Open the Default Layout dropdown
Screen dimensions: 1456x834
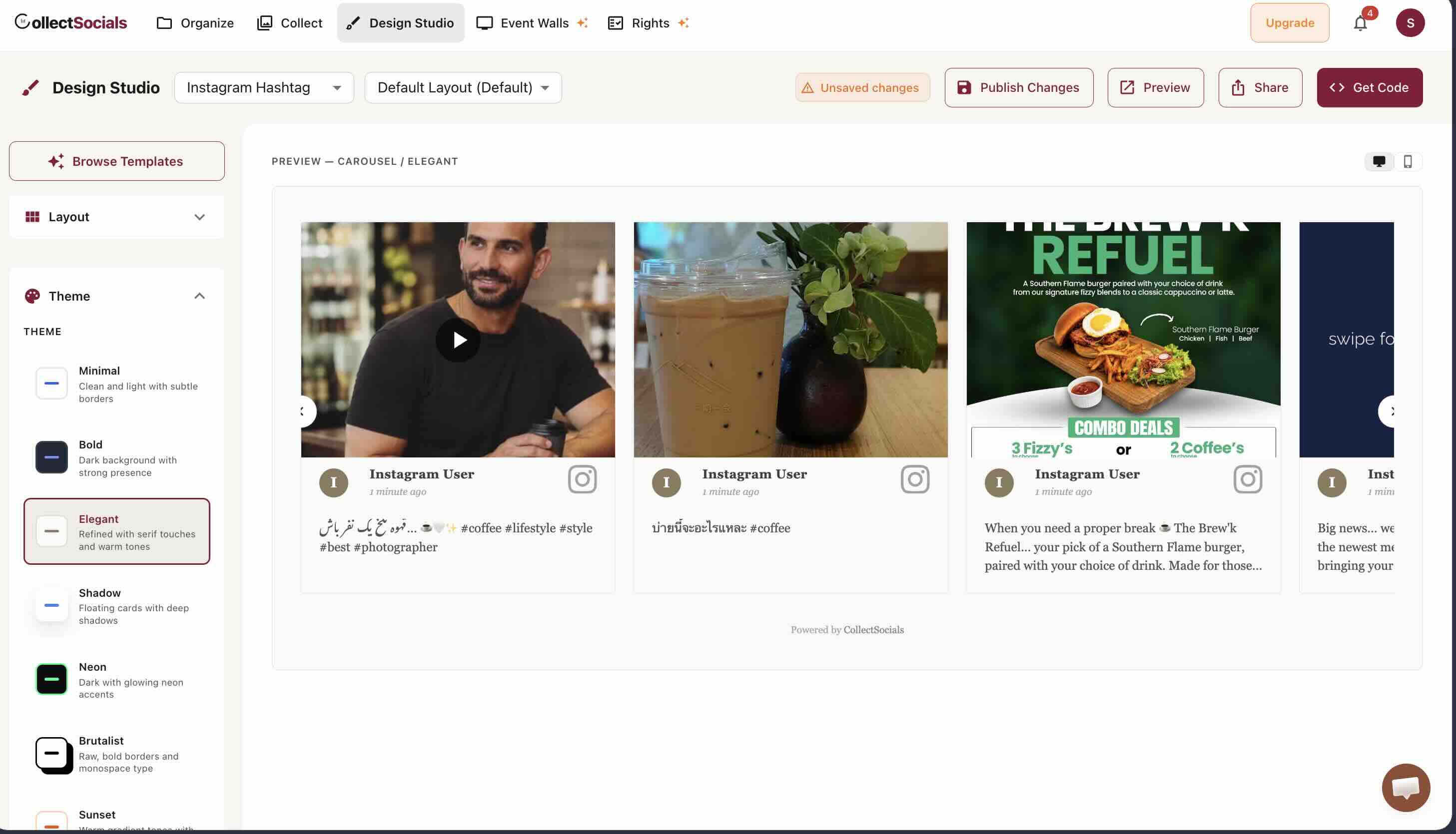[463, 87]
